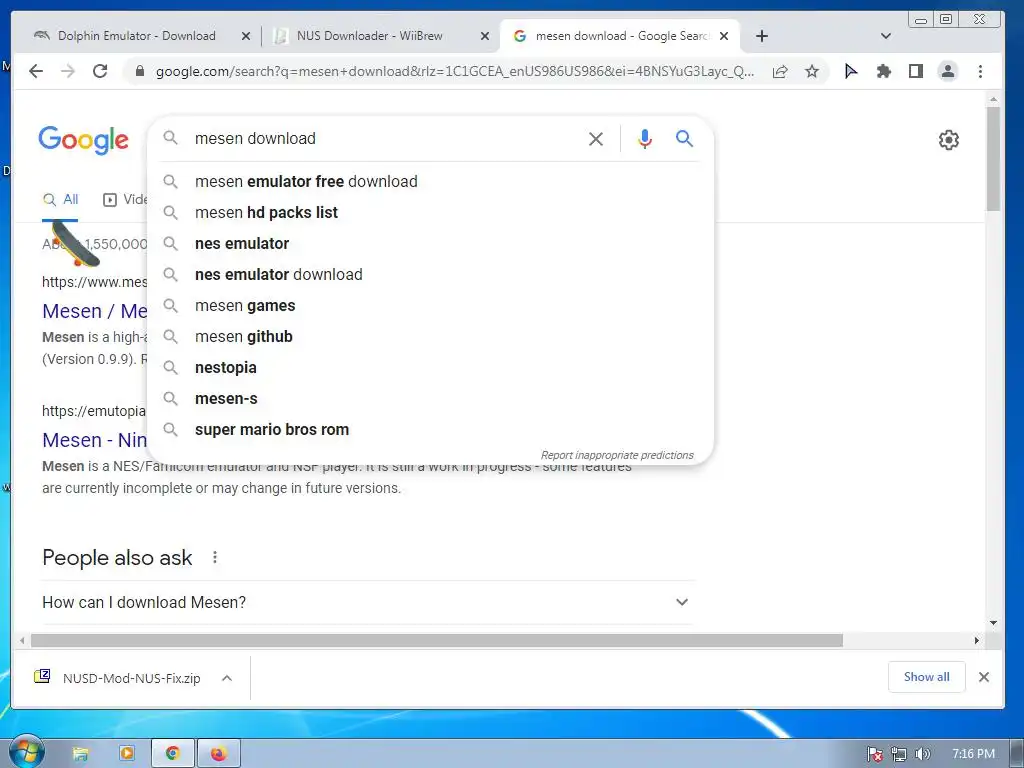Close the downloads bar

pos(984,677)
